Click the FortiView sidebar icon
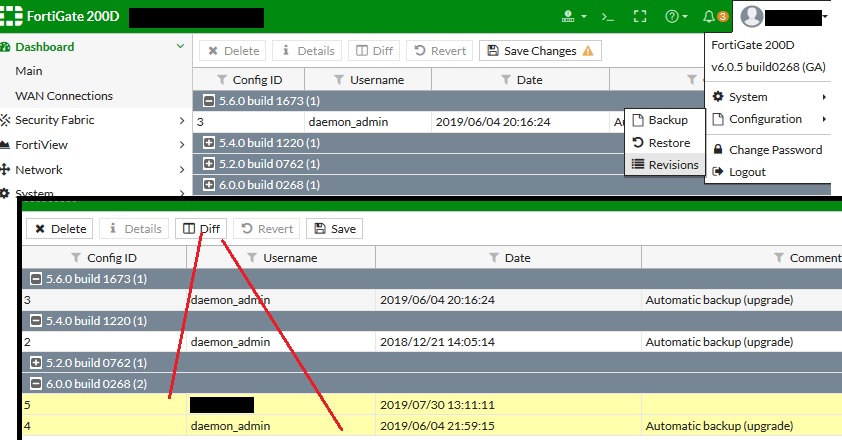The width and height of the screenshot is (842, 440). tap(5, 145)
